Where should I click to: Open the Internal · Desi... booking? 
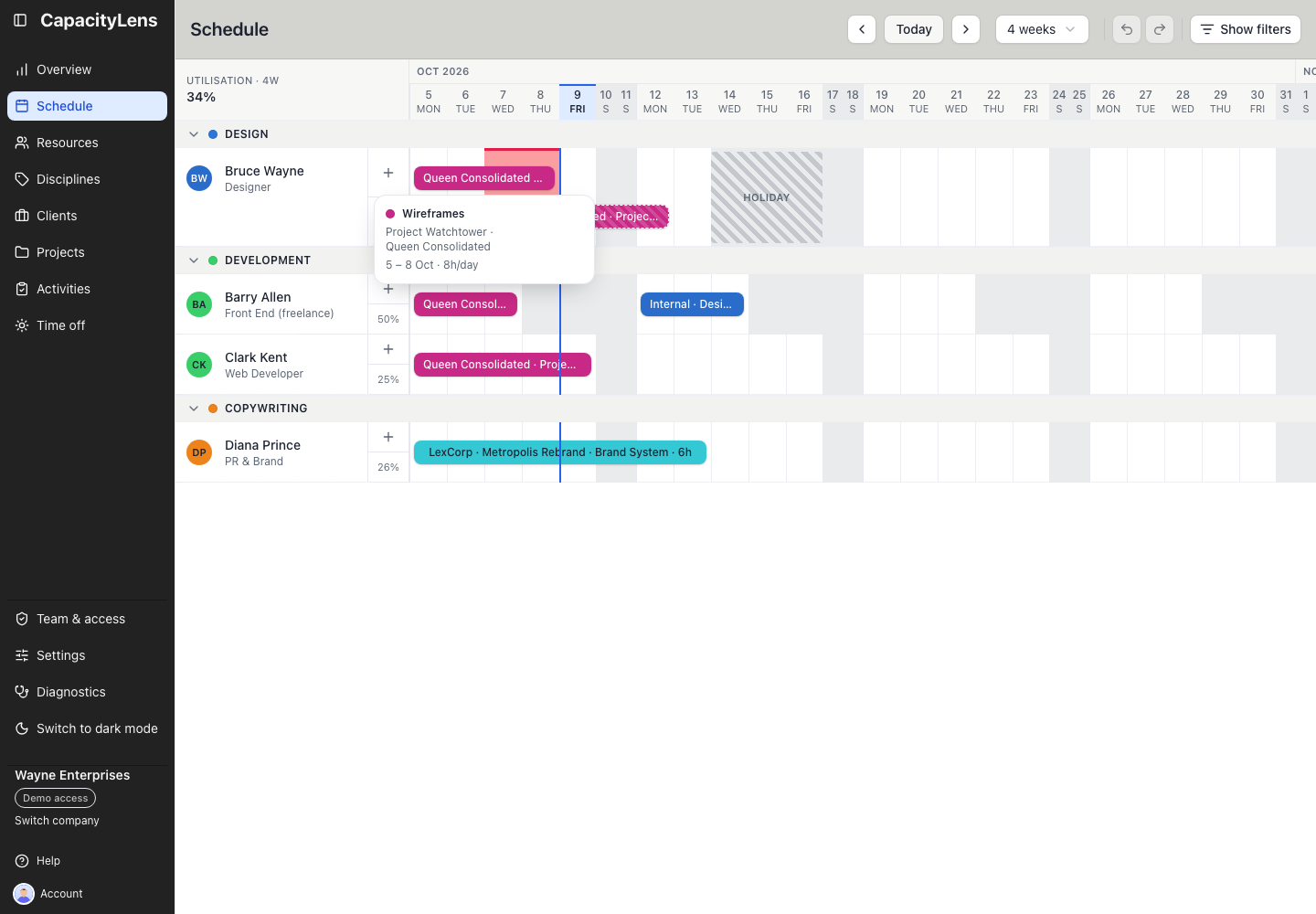692,304
